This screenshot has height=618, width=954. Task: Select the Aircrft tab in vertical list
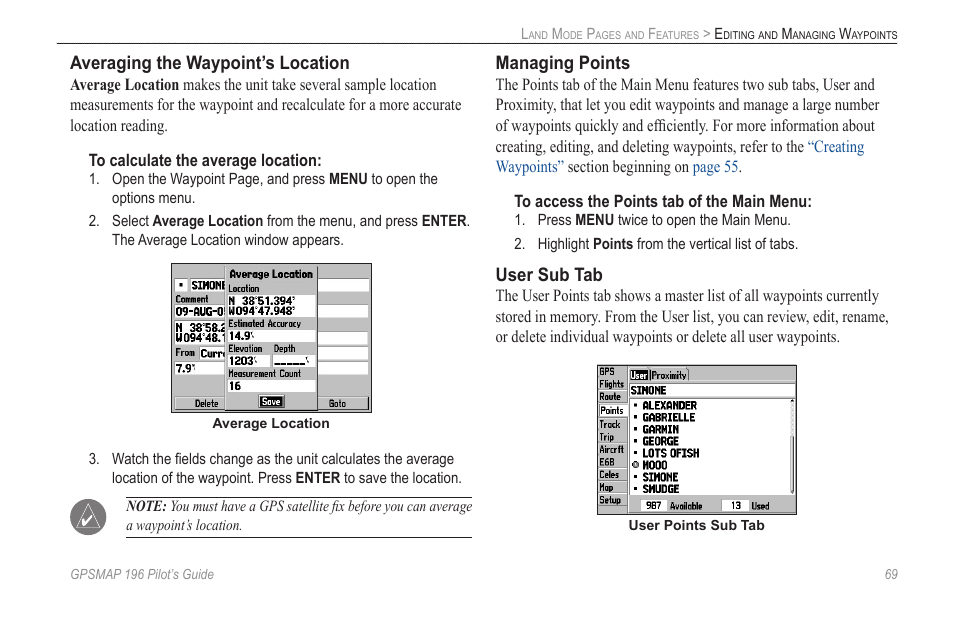[x=612, y=450]
